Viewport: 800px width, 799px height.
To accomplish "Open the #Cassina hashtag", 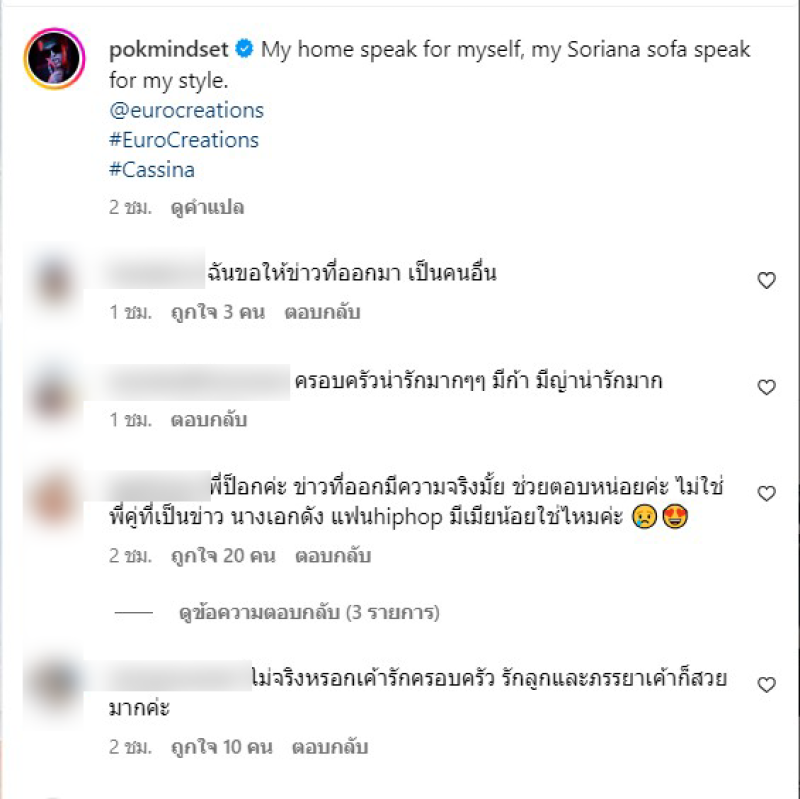I will click(x=152, y=170).
